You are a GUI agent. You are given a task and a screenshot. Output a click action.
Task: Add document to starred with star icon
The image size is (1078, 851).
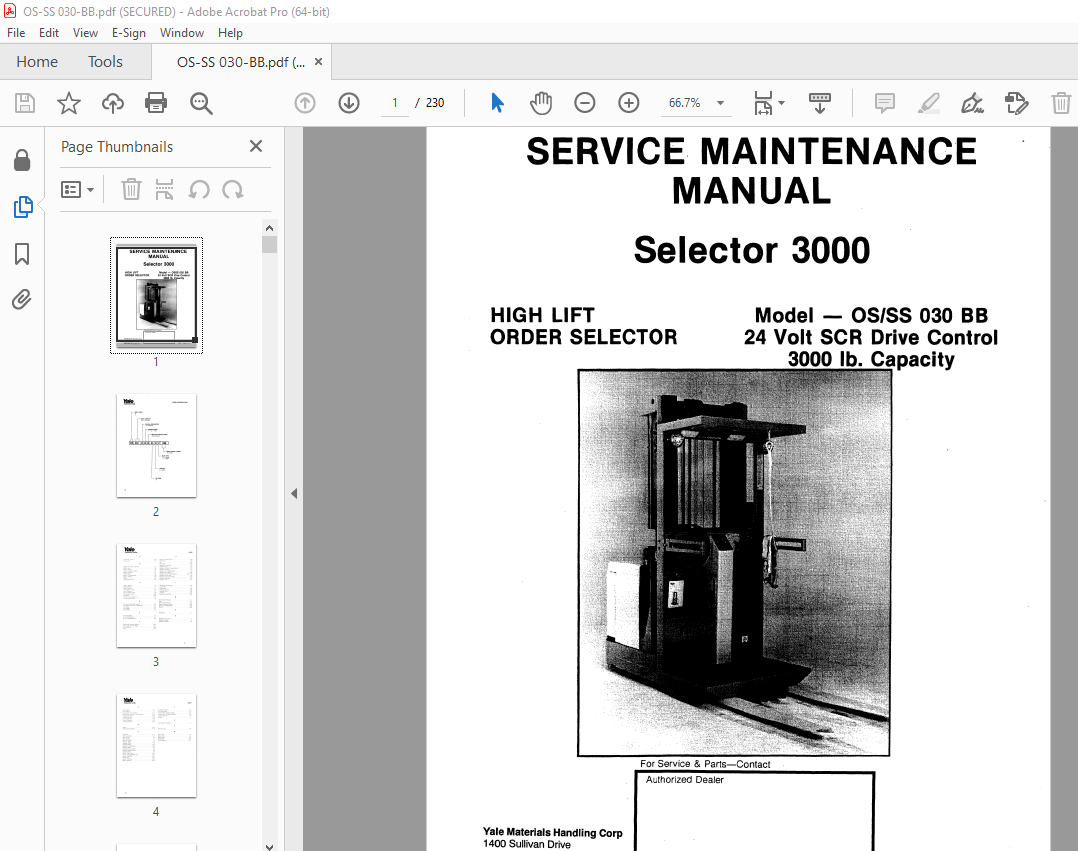[69, 103]
